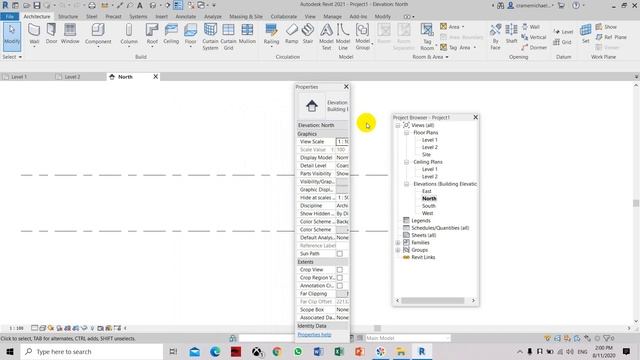Select the Shaft opening tool
640x360 pixels.
click(x=511, y=34)
